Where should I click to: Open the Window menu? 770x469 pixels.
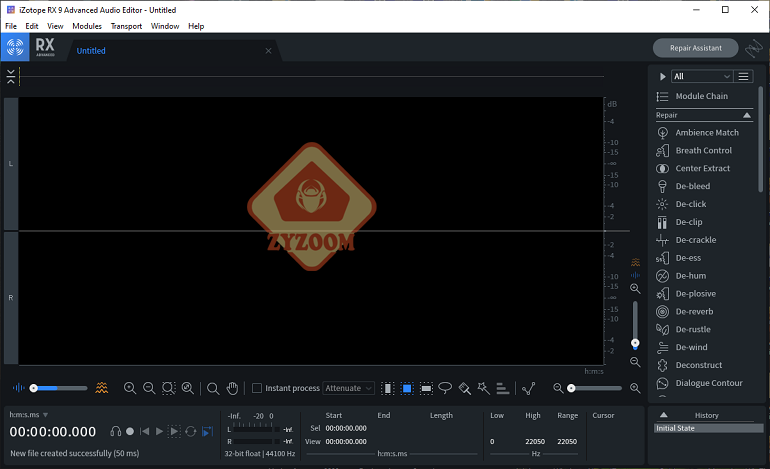[165, 26]
